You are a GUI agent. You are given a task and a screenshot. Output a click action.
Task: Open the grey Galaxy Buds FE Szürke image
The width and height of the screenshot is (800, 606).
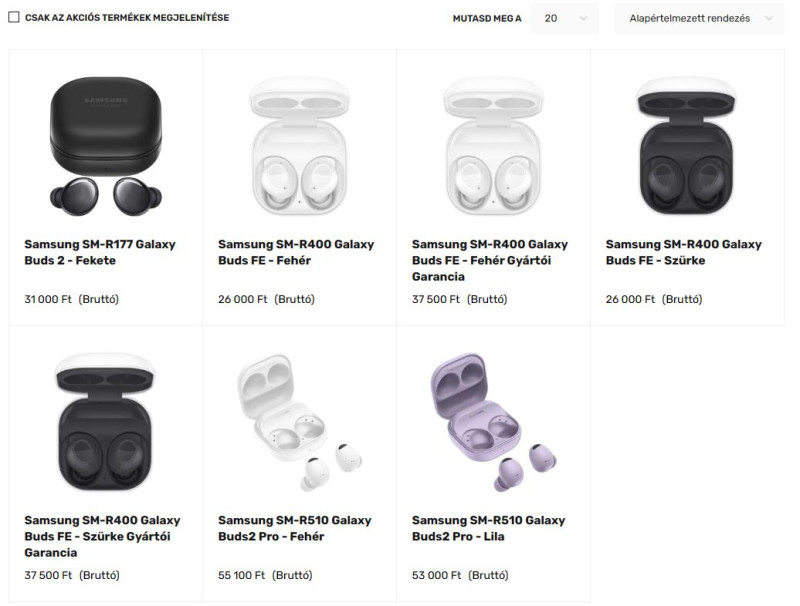687,146
